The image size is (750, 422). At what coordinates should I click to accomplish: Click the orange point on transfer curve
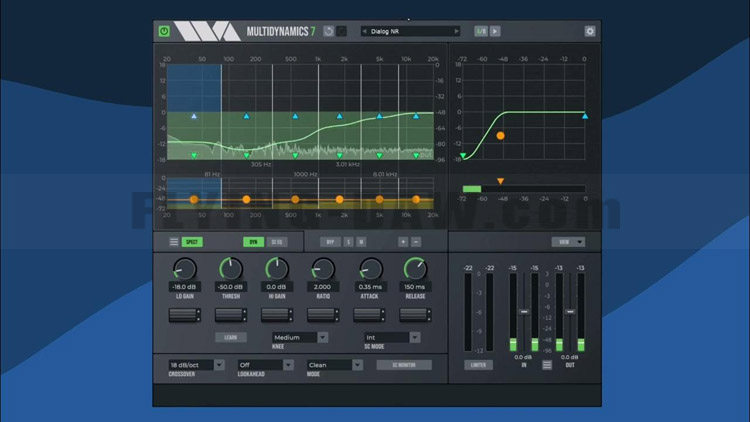[500, 136]
